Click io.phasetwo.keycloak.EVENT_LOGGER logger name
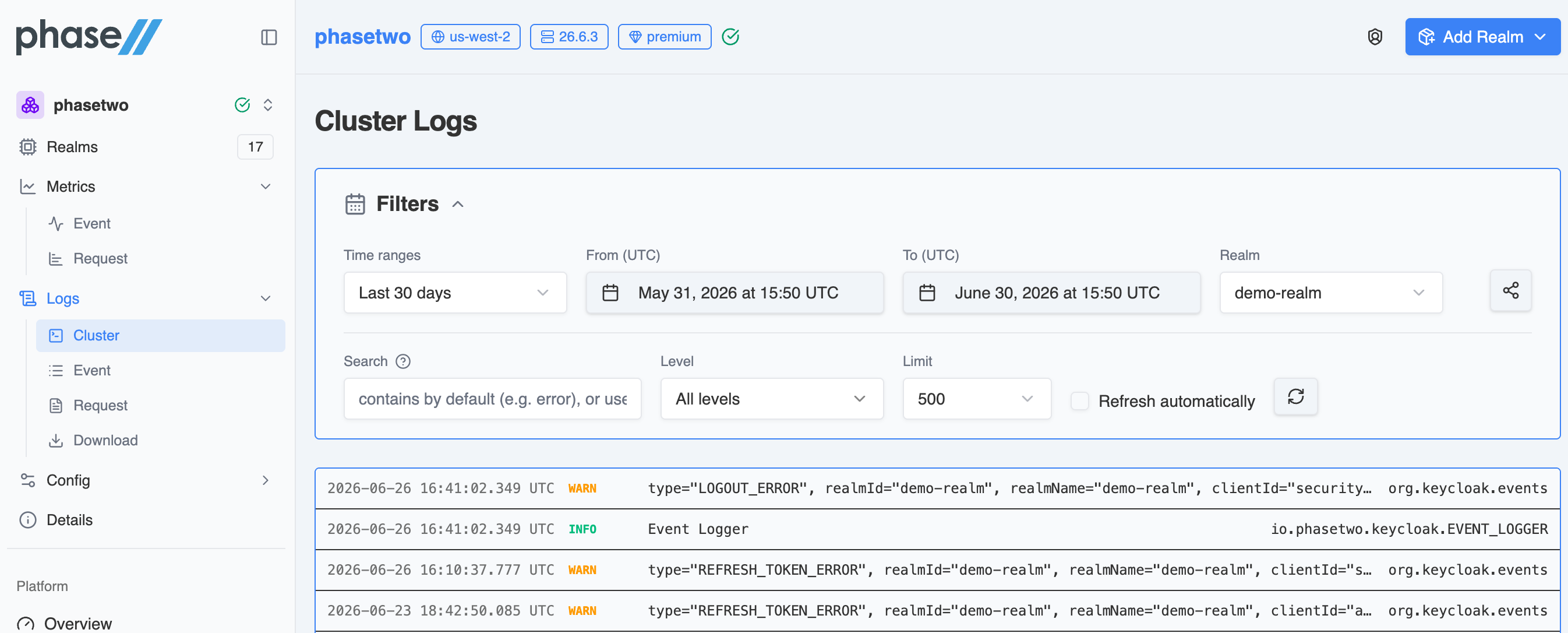Viewport: 1568px width, 633px height. pyautogui.click(x=1408, y=529)
